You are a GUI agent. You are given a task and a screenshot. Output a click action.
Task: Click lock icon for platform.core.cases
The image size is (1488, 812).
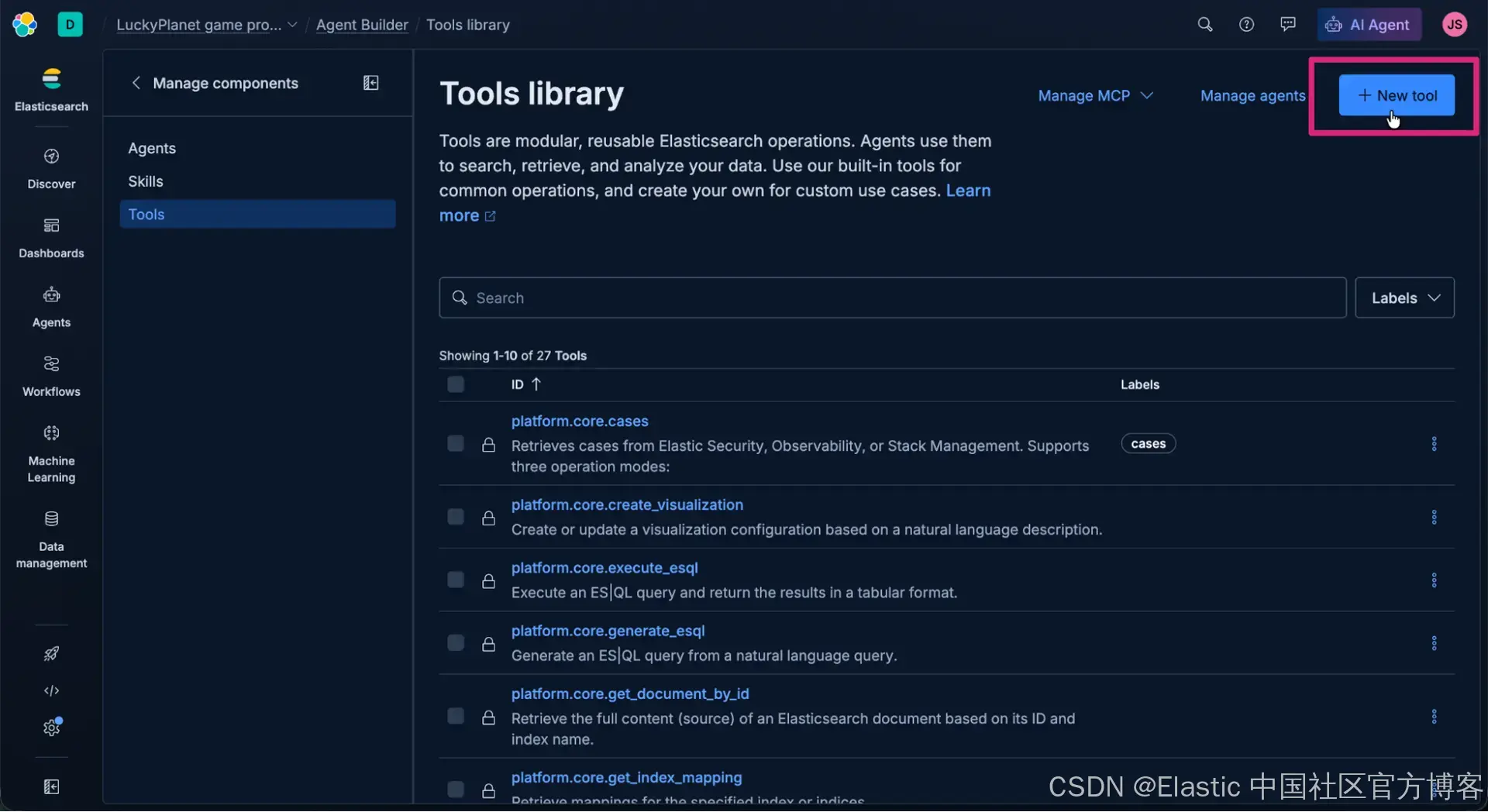[x=488, y=445]
